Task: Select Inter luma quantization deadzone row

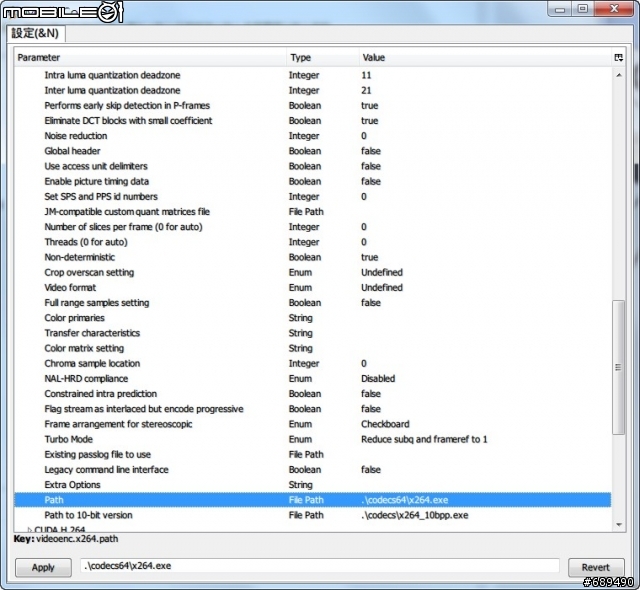Action: click(x=313, y=90)
